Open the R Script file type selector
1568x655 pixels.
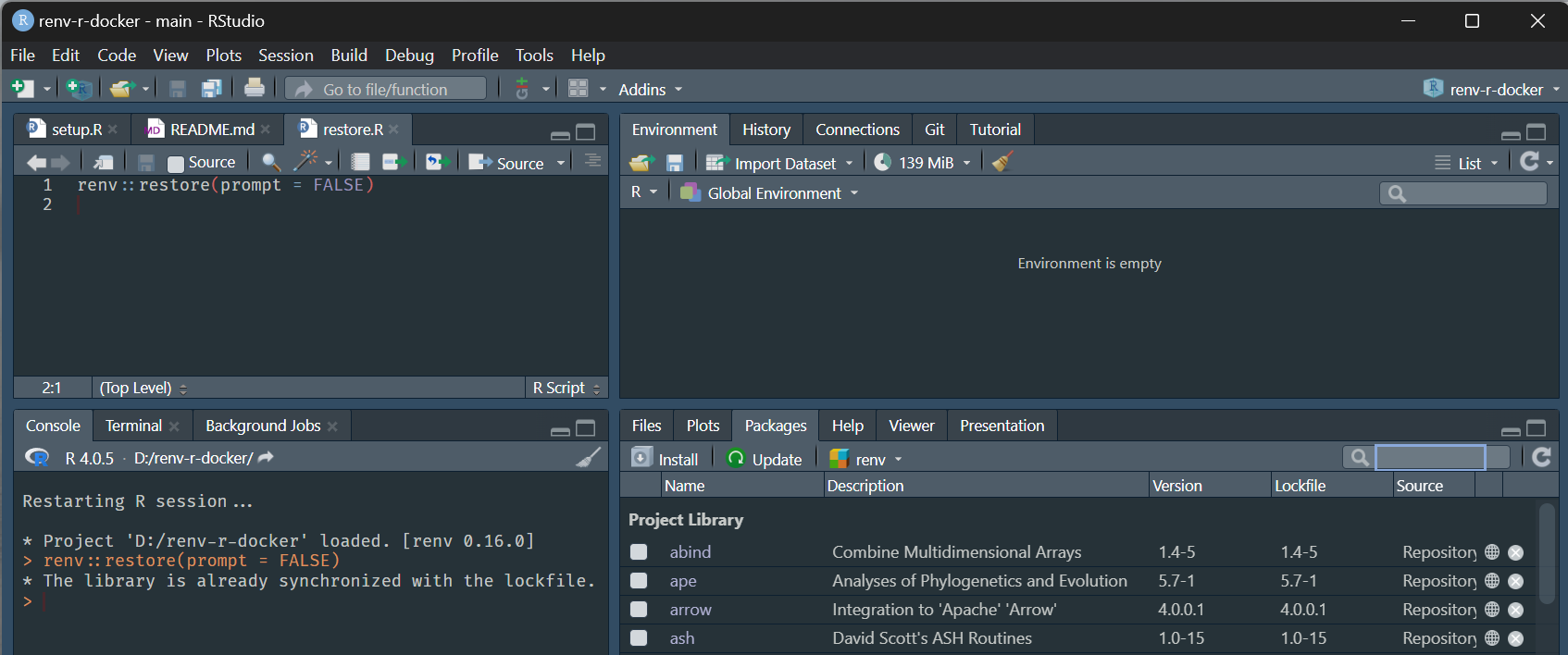click(566, 388)
